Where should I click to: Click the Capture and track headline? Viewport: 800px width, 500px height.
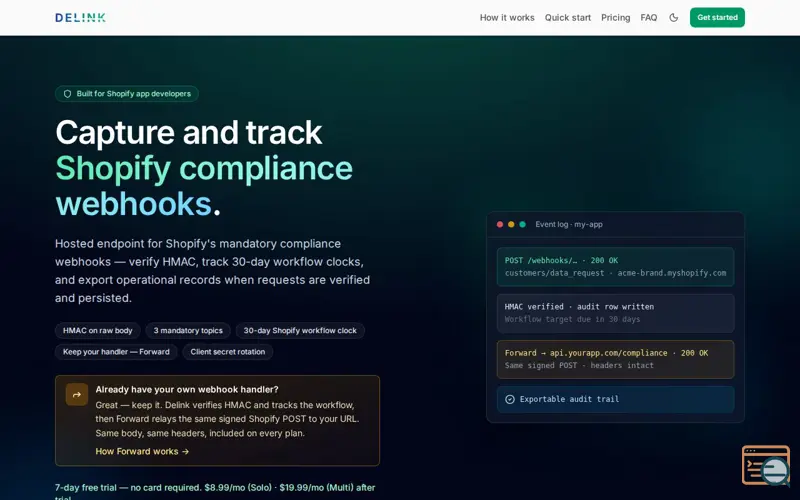(188, 133)
